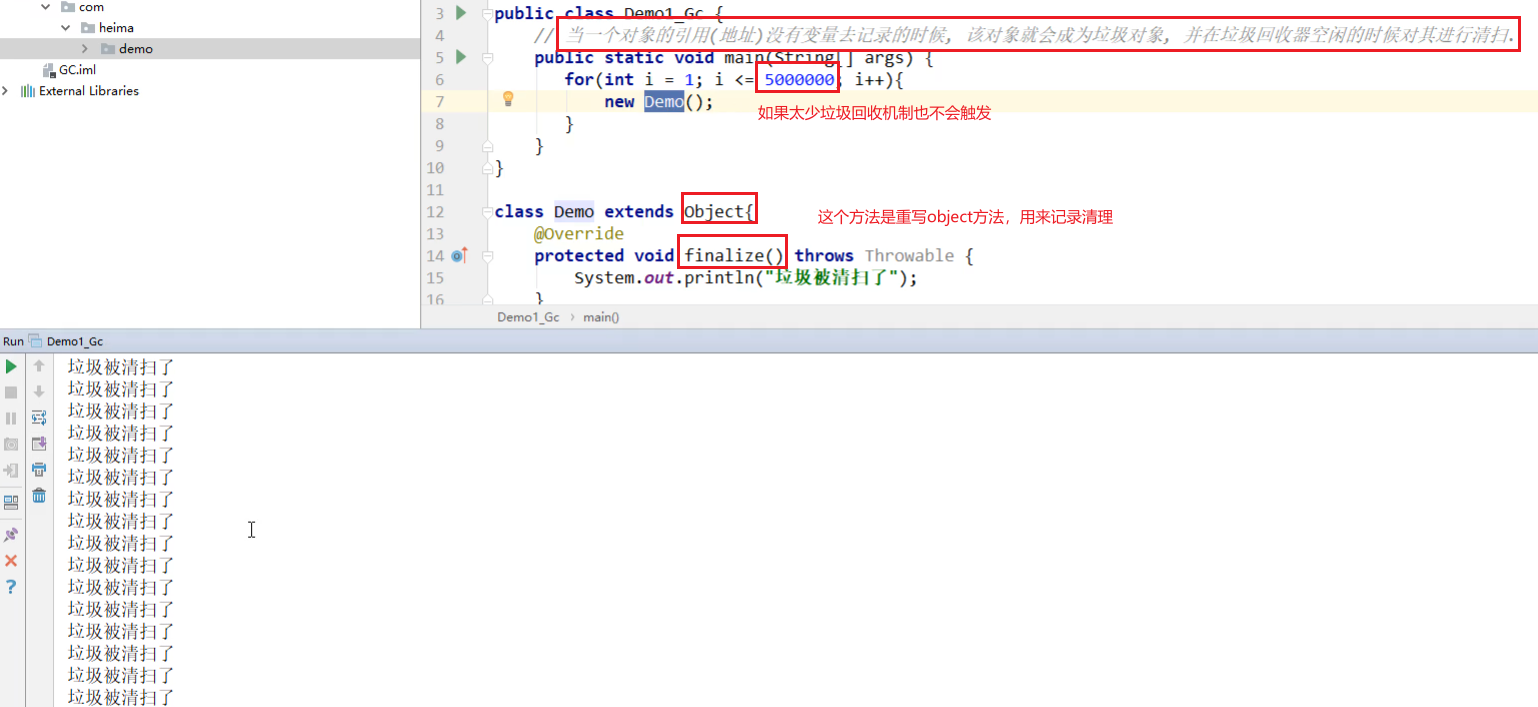Click the Restore Layout icon
Image resolution: width=1538 pixels, height=707 pixels.
[11, 503]
